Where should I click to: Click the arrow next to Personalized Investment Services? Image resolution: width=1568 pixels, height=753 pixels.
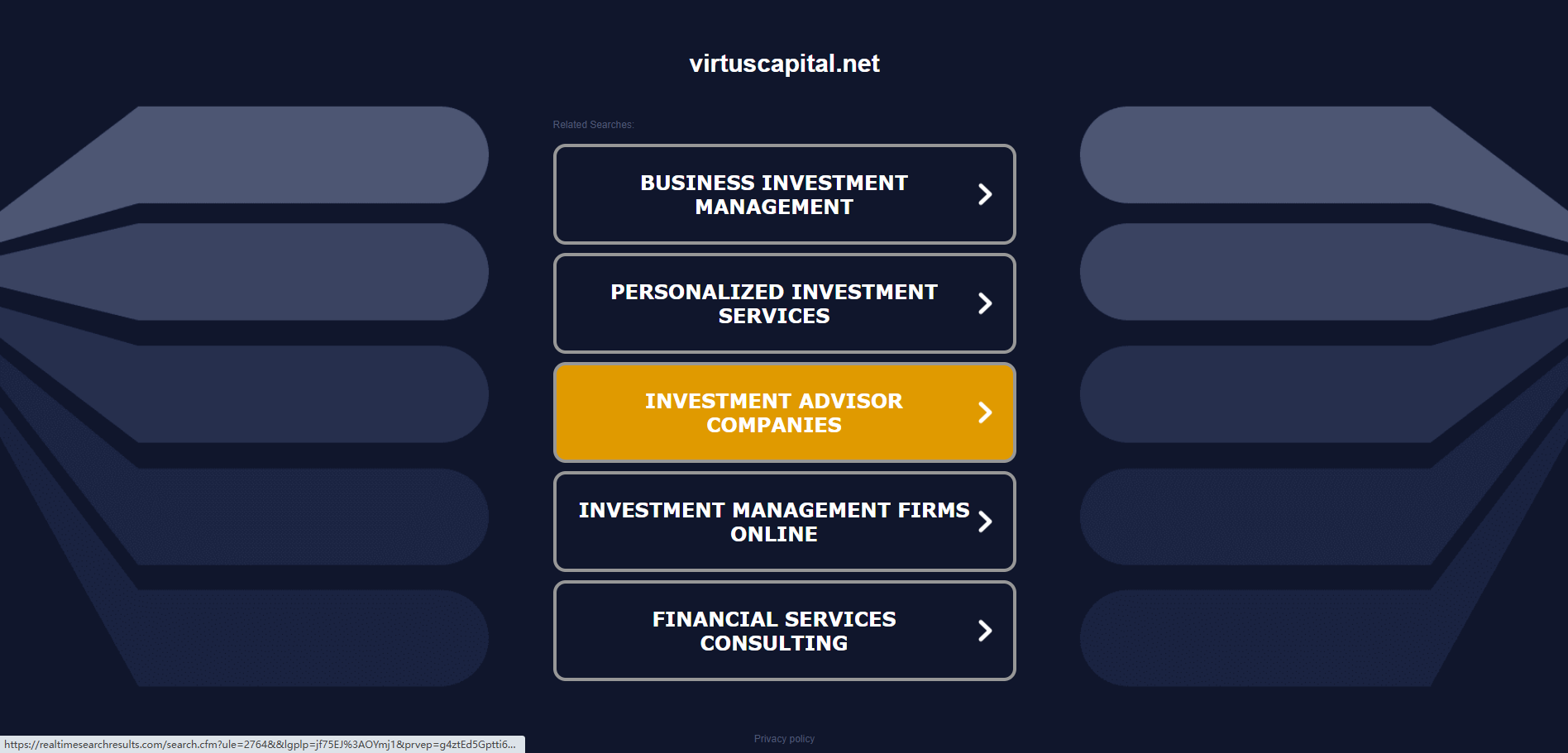984,303
